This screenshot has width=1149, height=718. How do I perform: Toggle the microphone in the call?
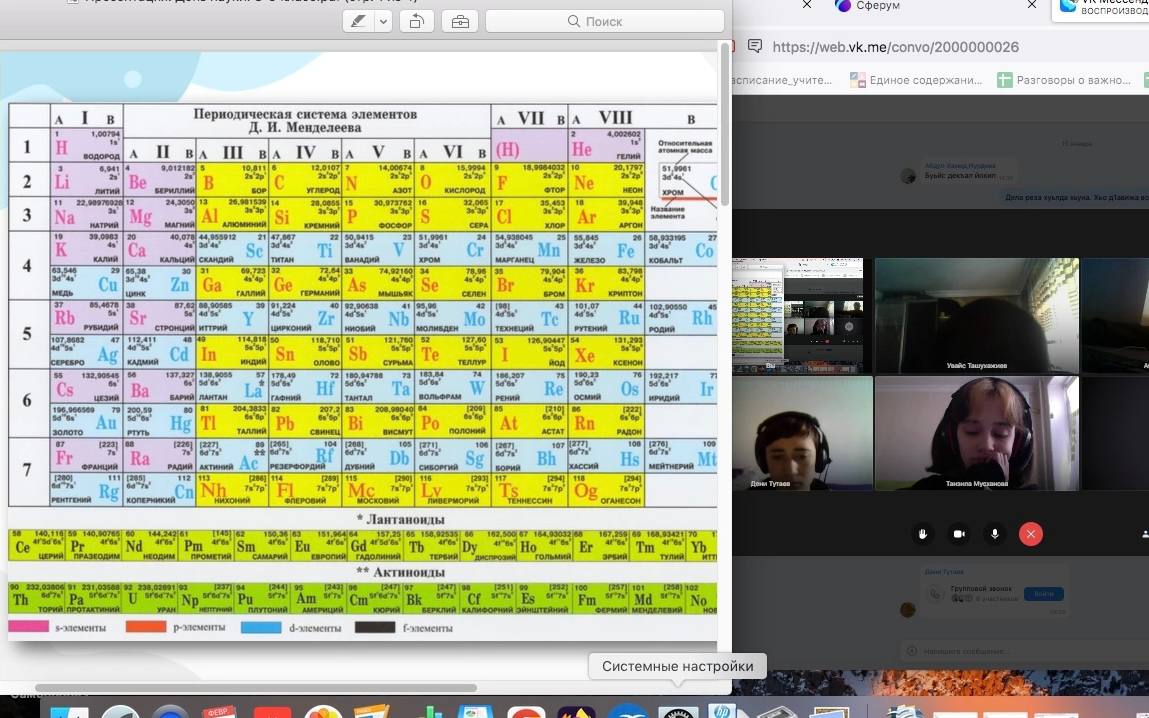click(x=995, y=534)
